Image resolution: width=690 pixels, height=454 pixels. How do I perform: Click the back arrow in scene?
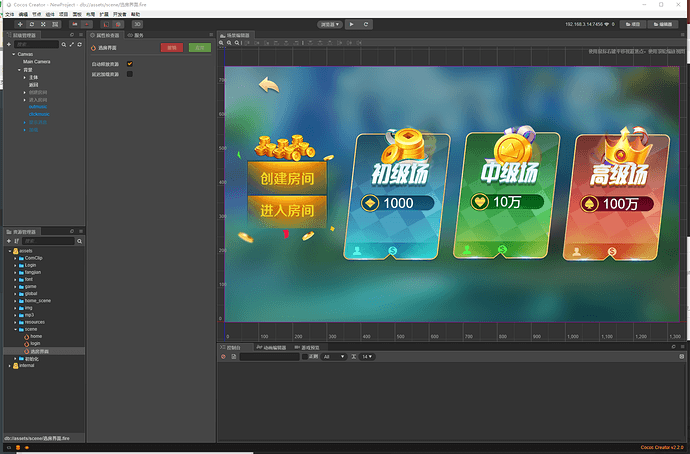[269, 84]
